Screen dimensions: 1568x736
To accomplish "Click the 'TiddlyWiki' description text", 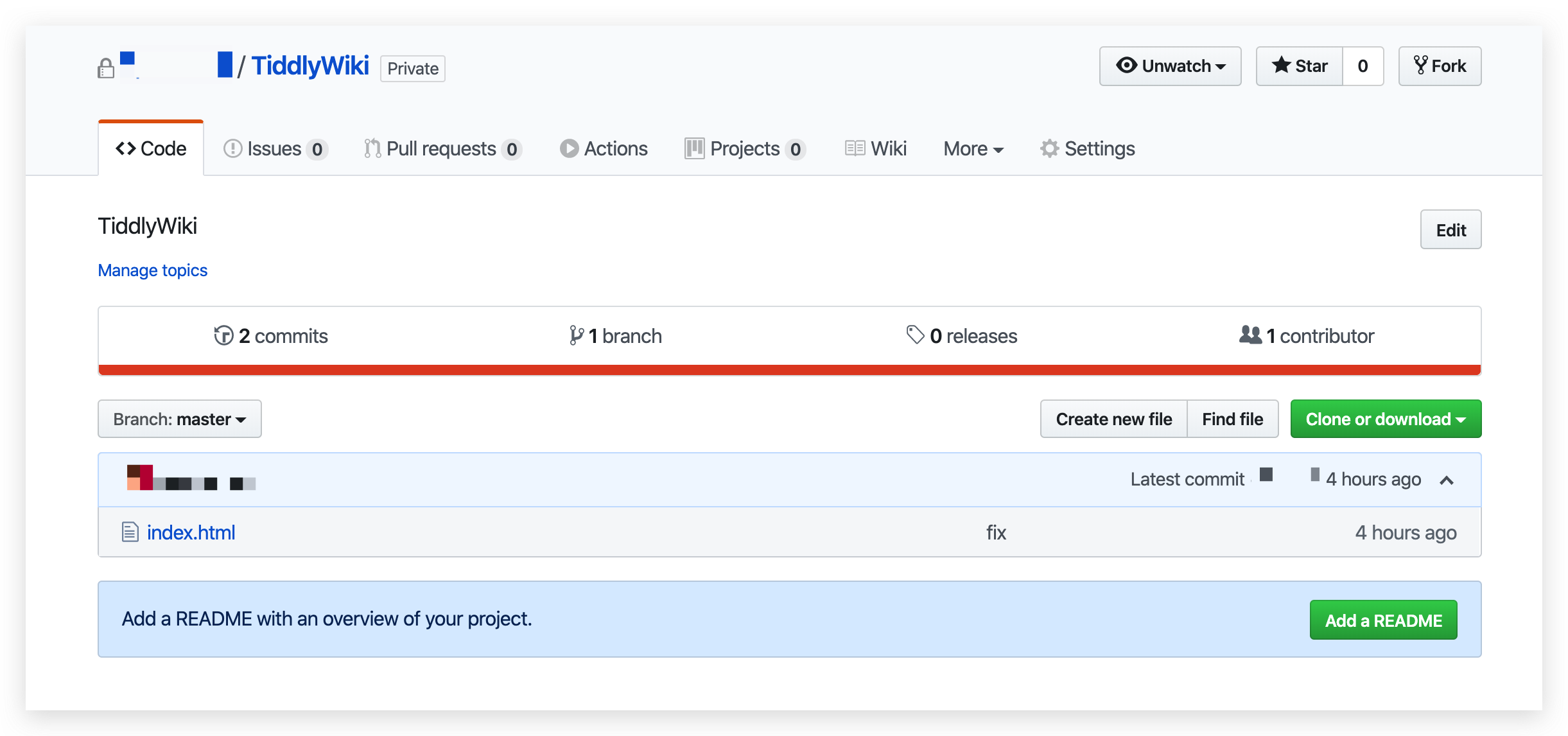I will point(147,226).
